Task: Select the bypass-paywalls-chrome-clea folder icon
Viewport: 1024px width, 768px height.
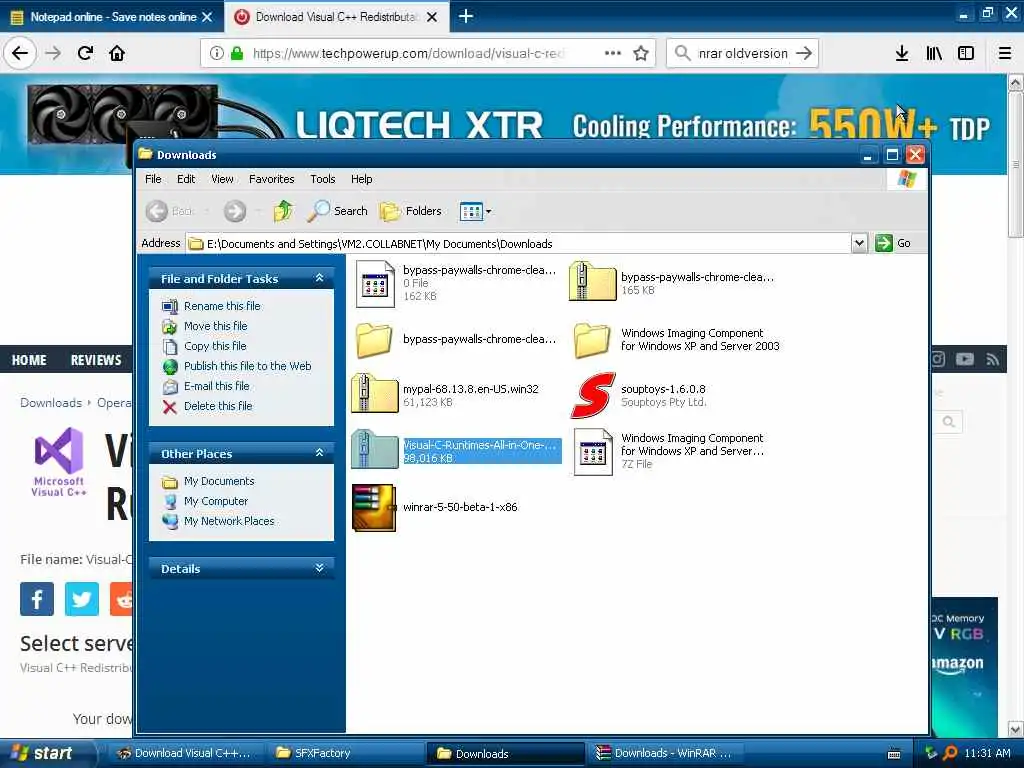Action: [374, 340]
